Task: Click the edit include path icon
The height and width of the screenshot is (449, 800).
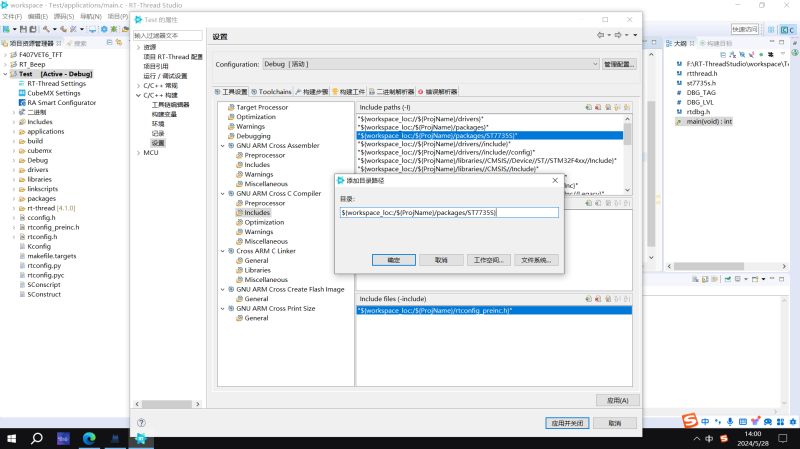Action: coord(608,107)
